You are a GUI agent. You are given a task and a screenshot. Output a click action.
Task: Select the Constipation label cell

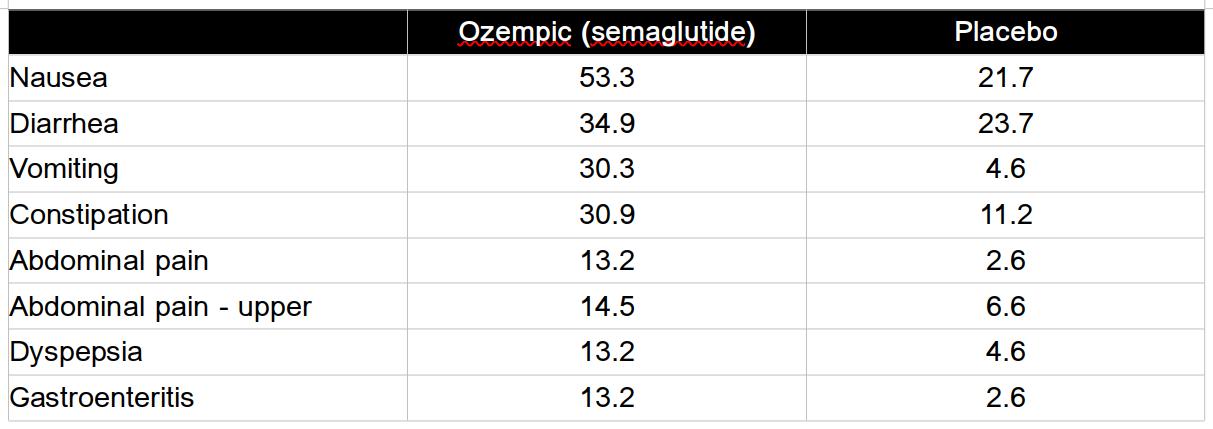tap(89, 215)
